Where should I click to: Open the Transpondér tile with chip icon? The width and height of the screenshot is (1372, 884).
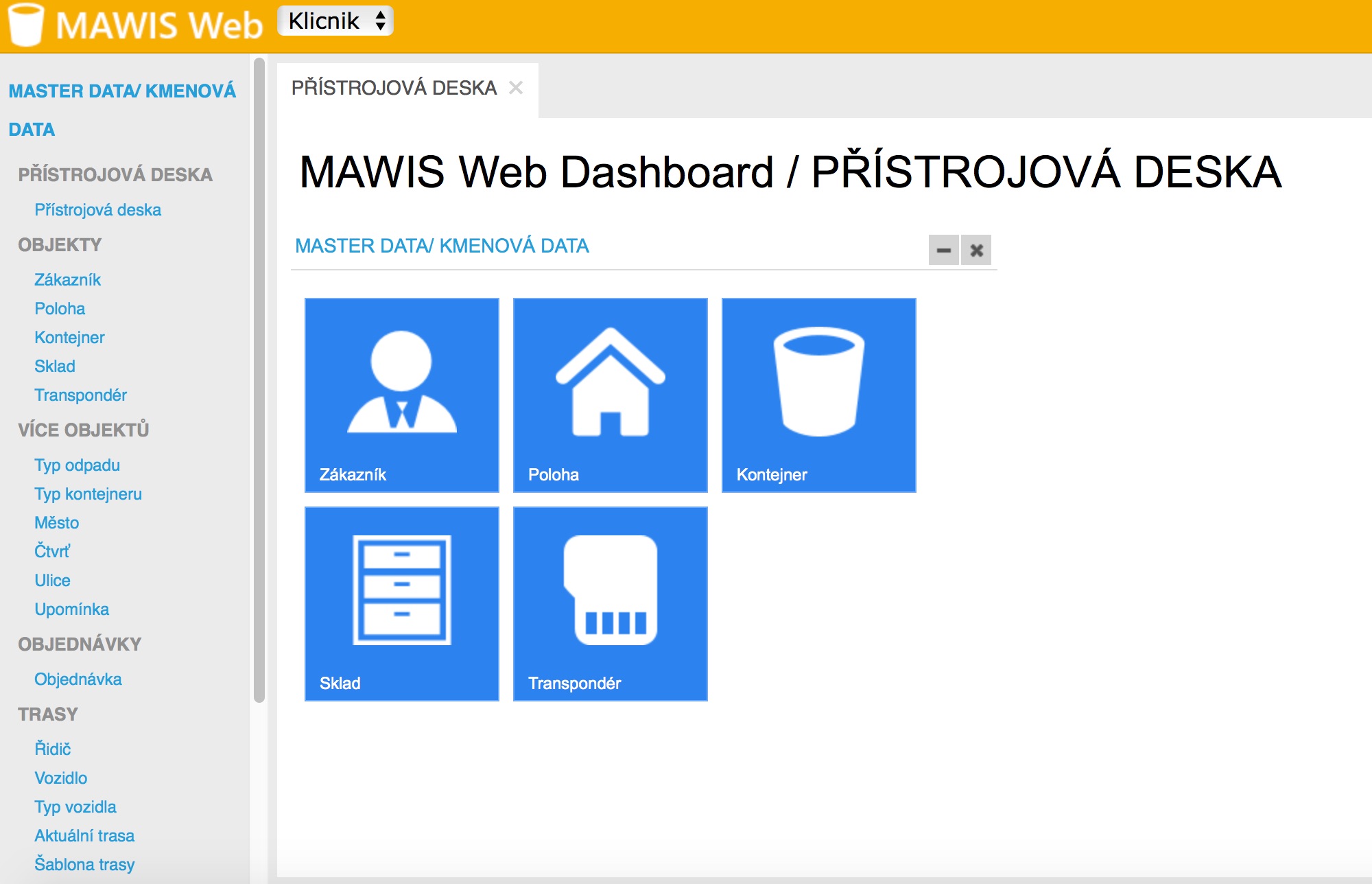coord(611,604)
